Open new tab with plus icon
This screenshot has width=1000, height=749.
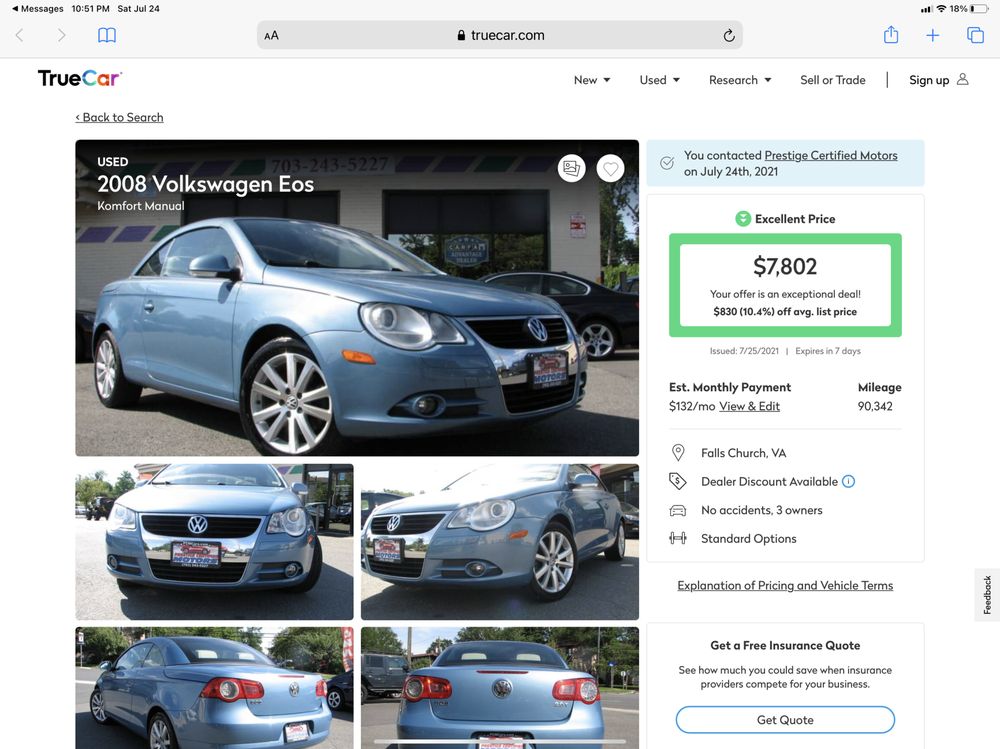[932, 35]
